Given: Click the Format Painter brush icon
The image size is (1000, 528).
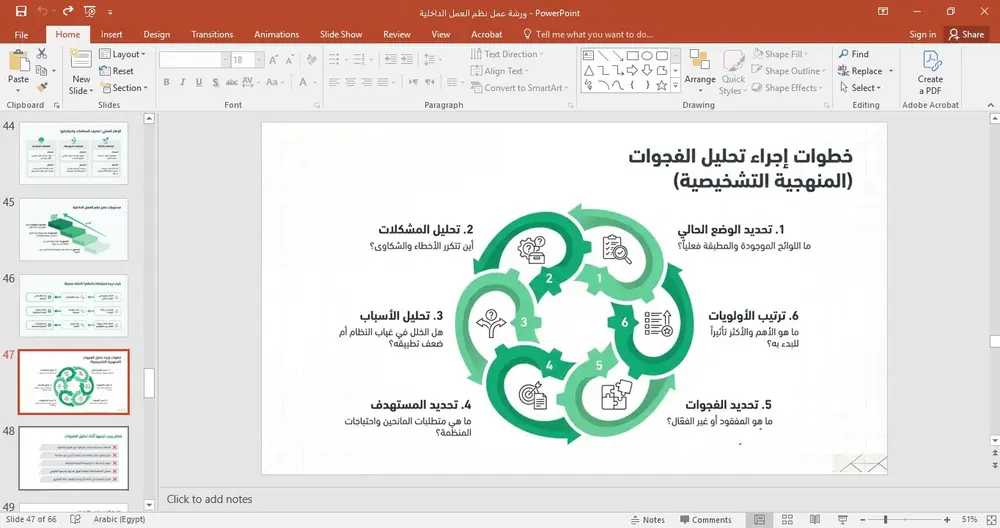Looking at the screenshot, I should (x=42, y=87).
